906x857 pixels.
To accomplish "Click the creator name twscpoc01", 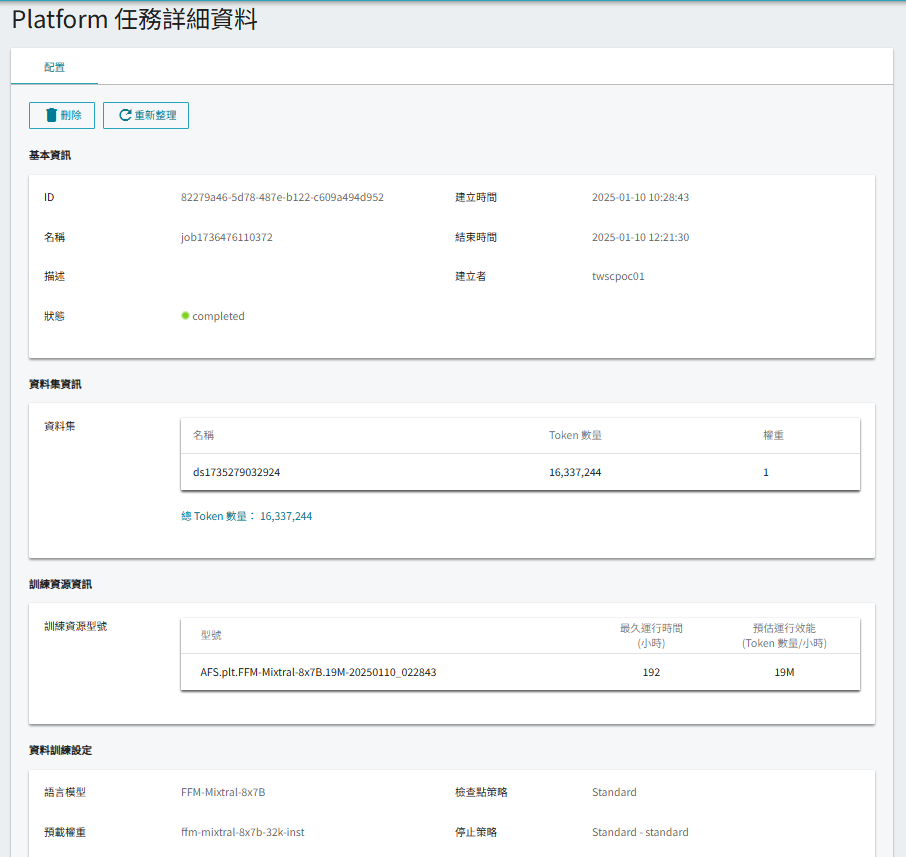I will click(618, 276).
